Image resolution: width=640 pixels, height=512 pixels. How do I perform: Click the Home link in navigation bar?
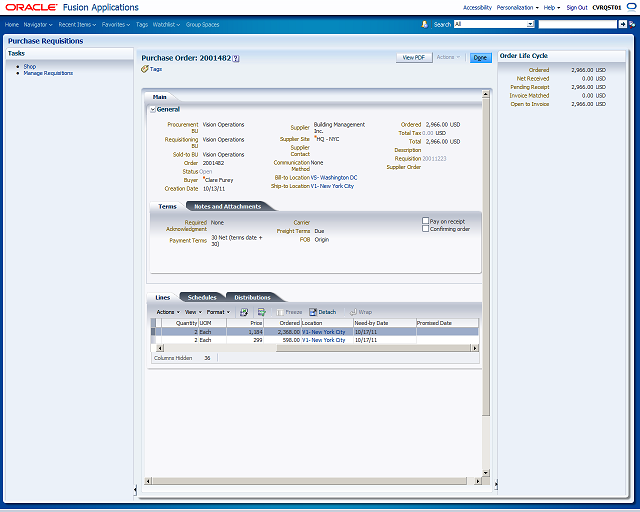12,24
